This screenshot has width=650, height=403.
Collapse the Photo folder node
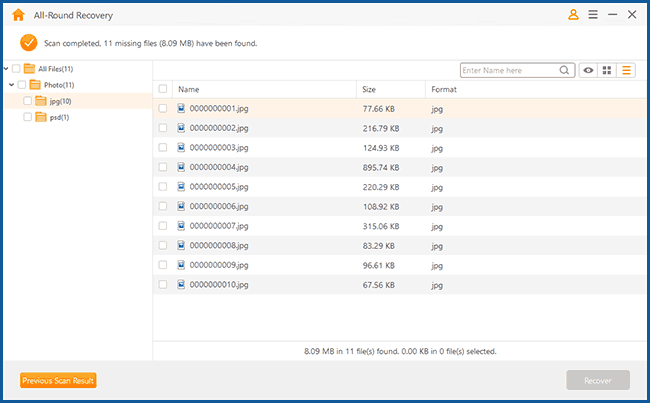pyautogui.click(x=12, y=85)
